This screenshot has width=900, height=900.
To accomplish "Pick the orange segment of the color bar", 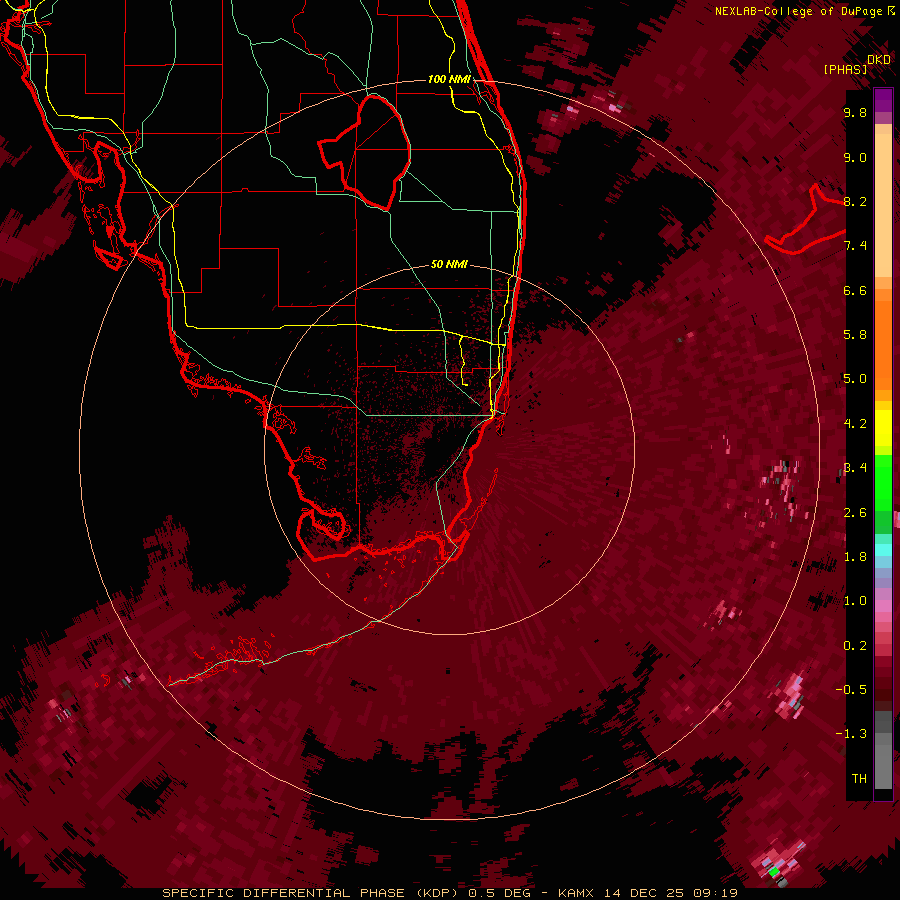I will tap(883, 340).
